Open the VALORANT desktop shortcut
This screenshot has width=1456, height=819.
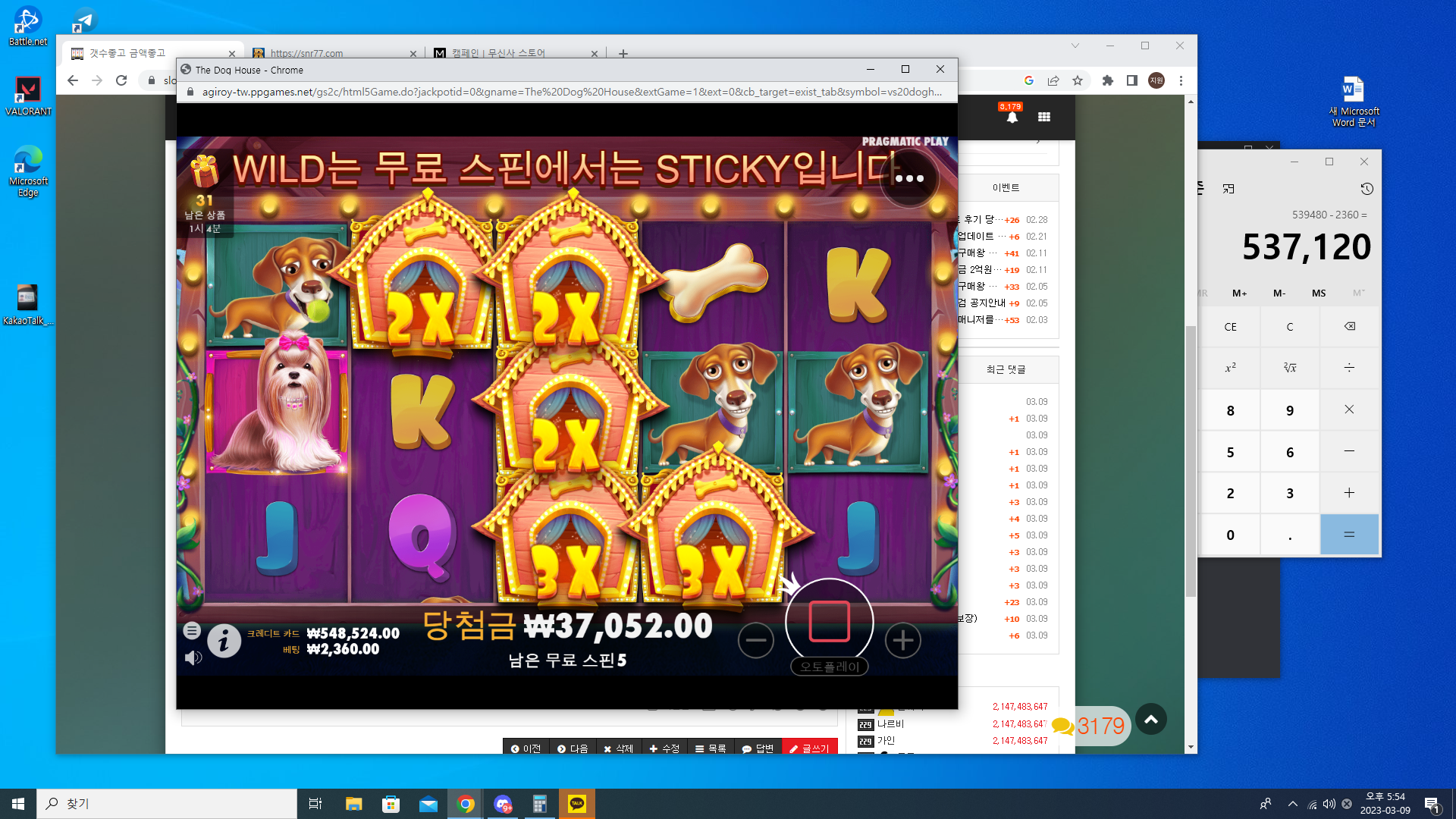[x=28, y=96]
